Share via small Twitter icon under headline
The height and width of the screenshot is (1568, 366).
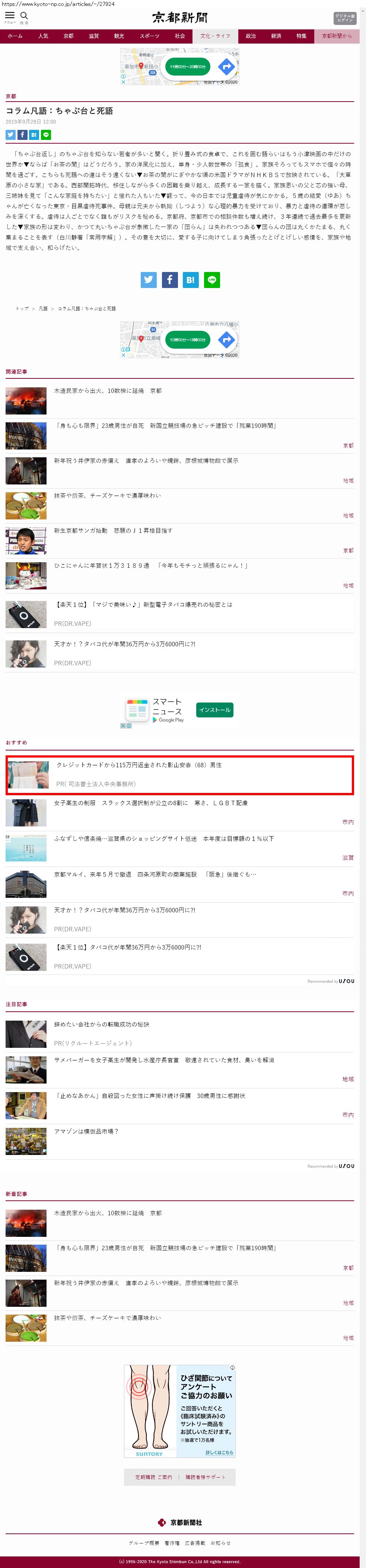(10, 135)
